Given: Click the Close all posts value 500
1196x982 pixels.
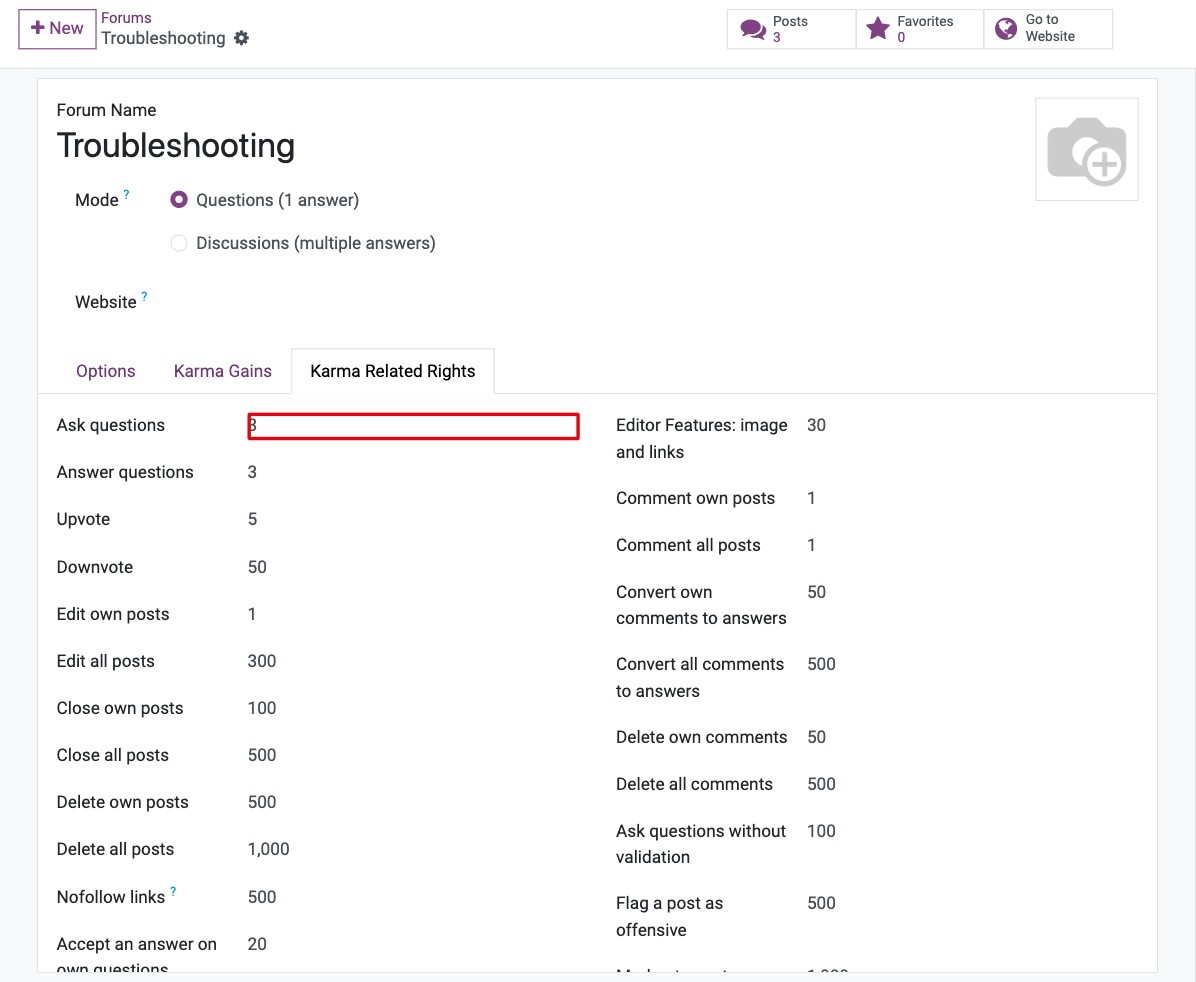Looking at the screenshot, I should [x=262, y=755].
